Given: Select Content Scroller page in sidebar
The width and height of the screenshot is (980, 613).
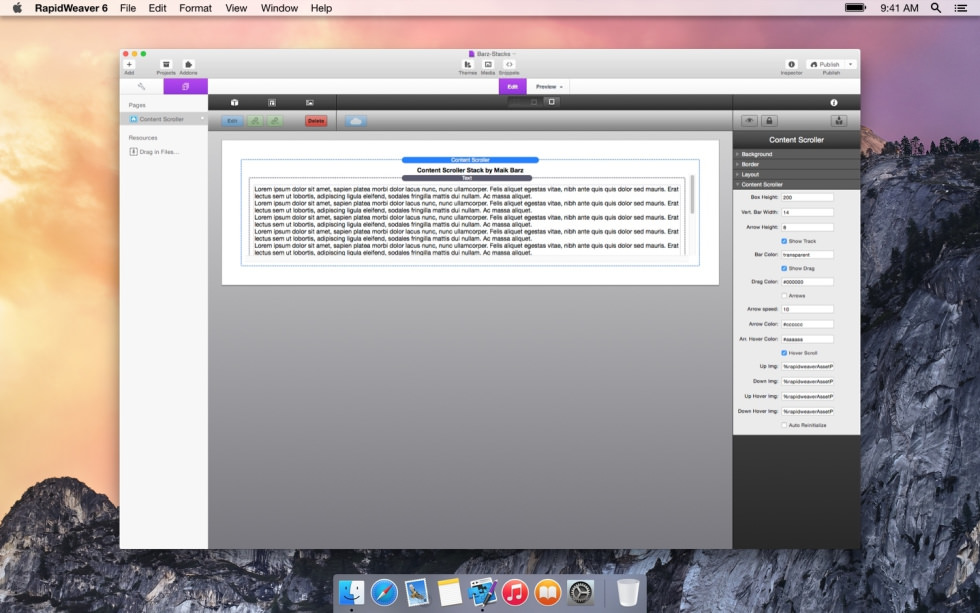Looking at the screenshot, I should 164,119.
